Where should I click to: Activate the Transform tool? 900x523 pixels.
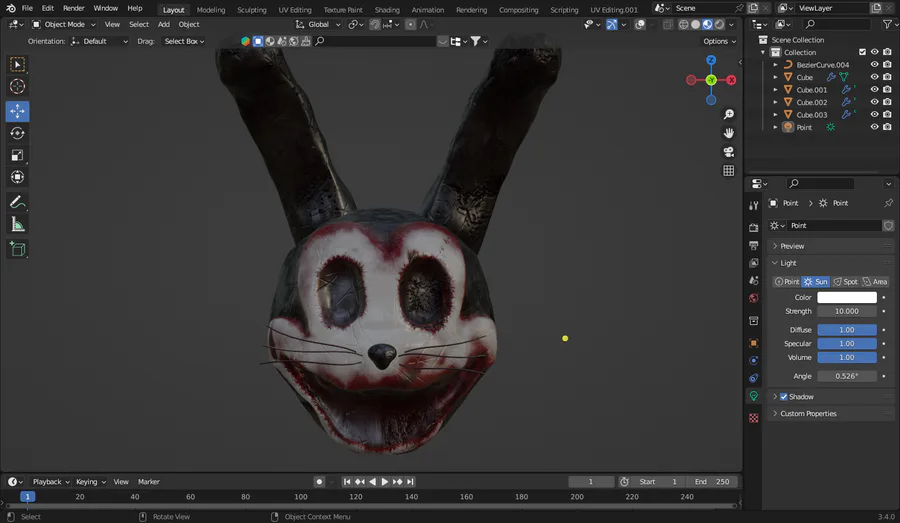point(17,177)
